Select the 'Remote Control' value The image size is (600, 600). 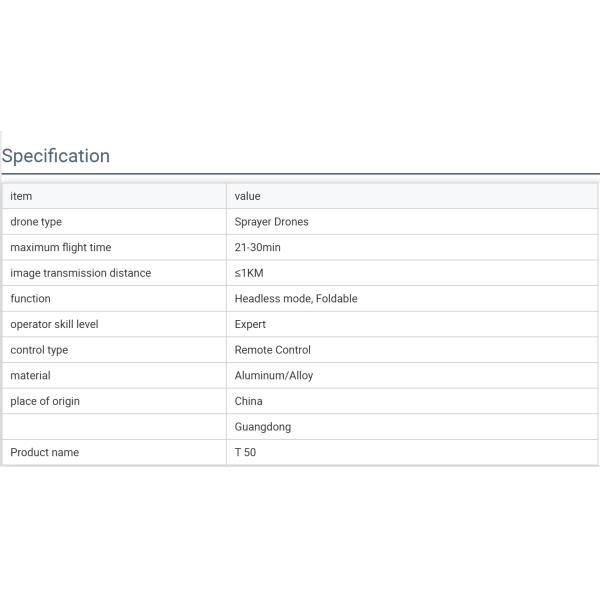[x=272, y=350]
